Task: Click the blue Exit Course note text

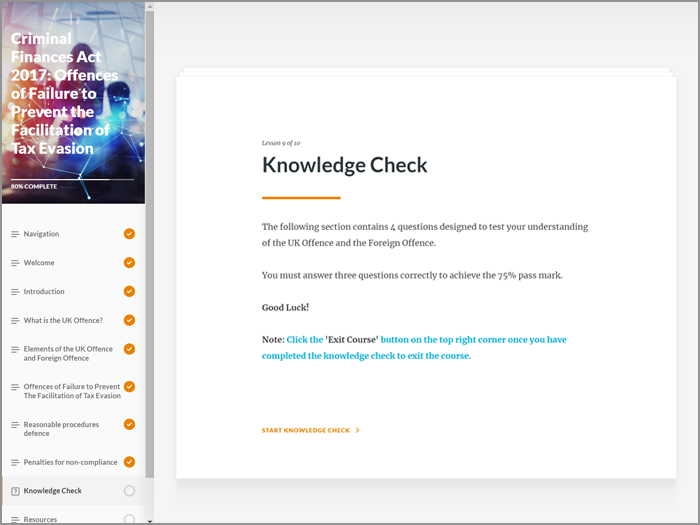Action: pos(414,347)
